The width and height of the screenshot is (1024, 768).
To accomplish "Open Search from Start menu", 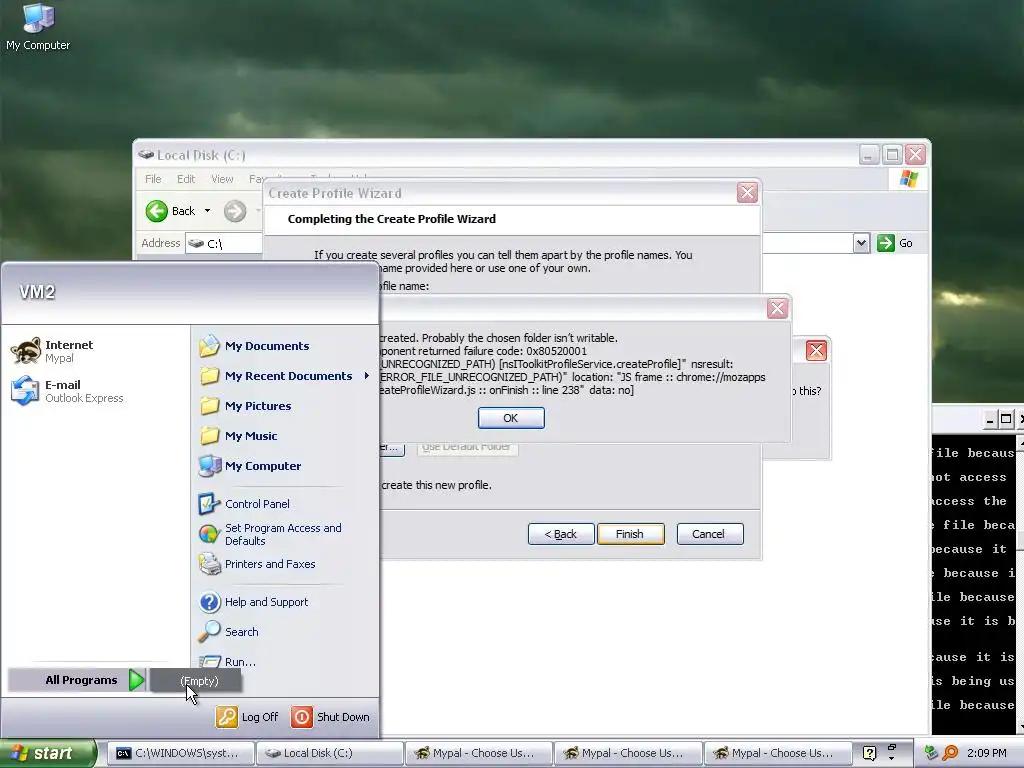I will [229, 632].
